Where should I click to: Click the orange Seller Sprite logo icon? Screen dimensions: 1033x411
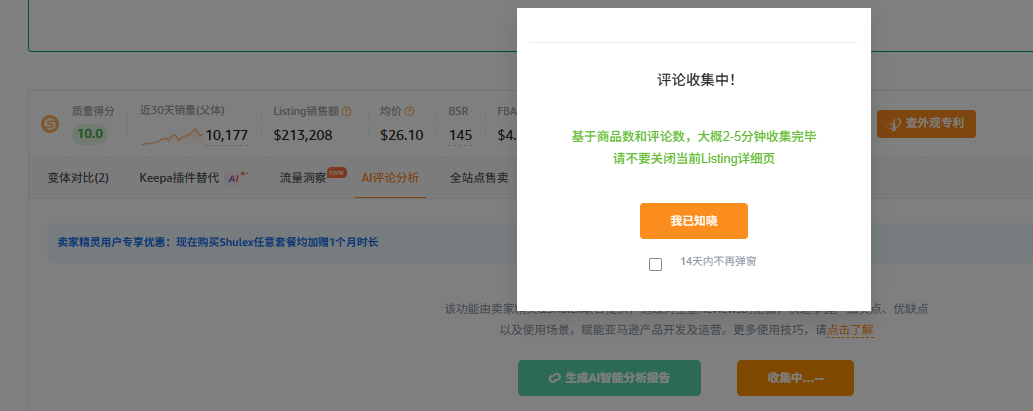[x=50, y=124]
